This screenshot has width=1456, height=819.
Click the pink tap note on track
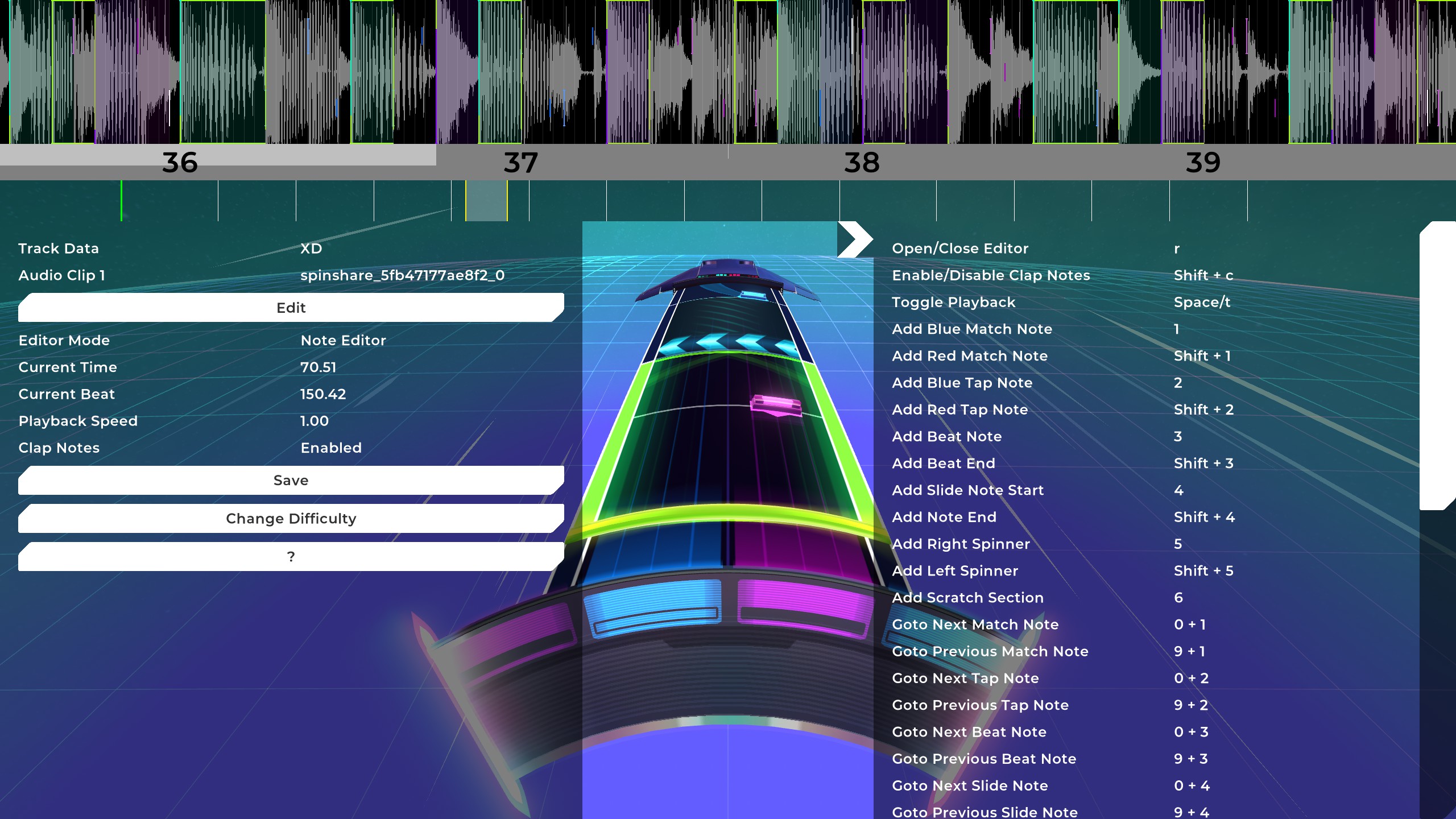coord(776,406)
